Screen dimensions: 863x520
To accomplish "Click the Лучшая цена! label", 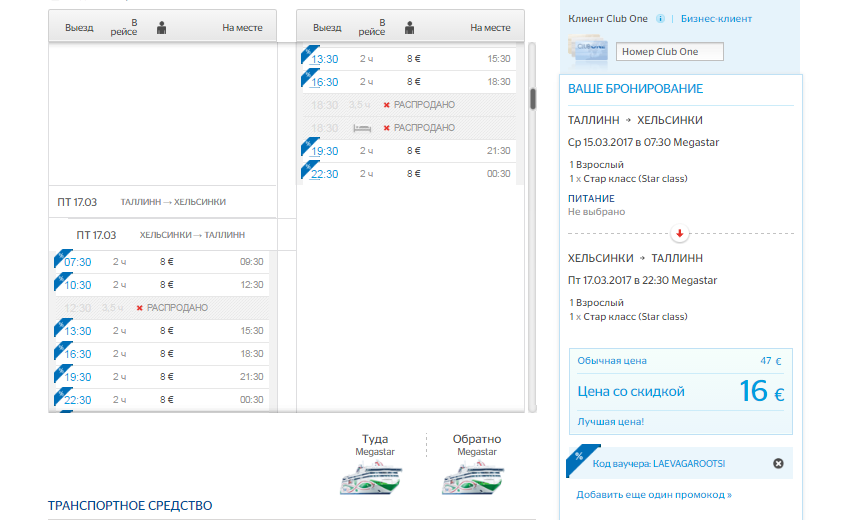I will 611,422.
